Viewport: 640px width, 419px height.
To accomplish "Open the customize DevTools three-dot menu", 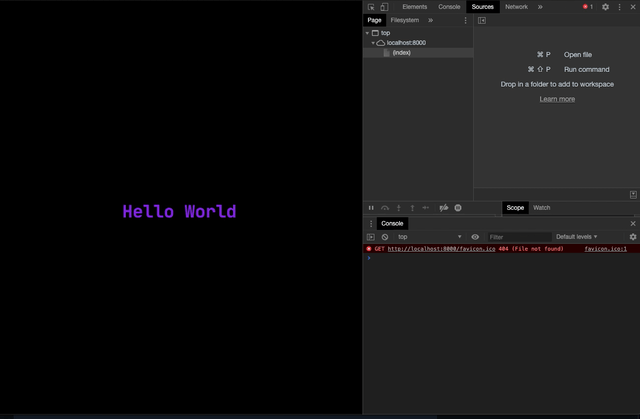I will [x=620, y=7].
